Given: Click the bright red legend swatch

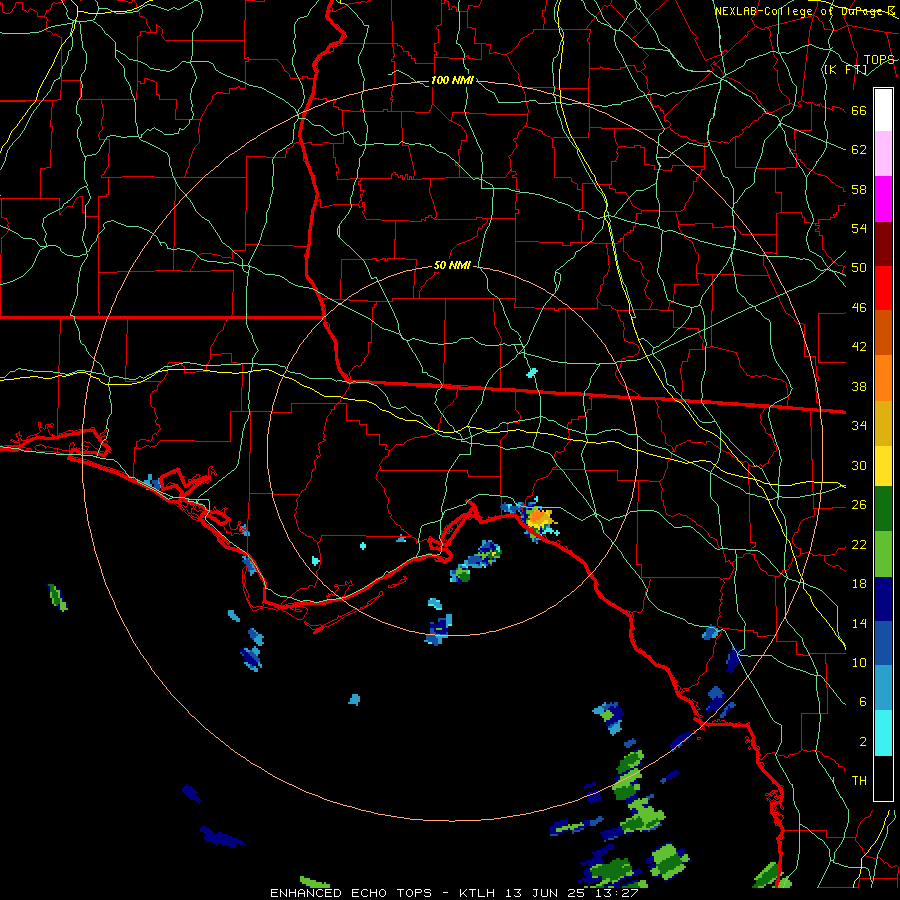Looking at the screenshot, I should (x=883, y=288).
